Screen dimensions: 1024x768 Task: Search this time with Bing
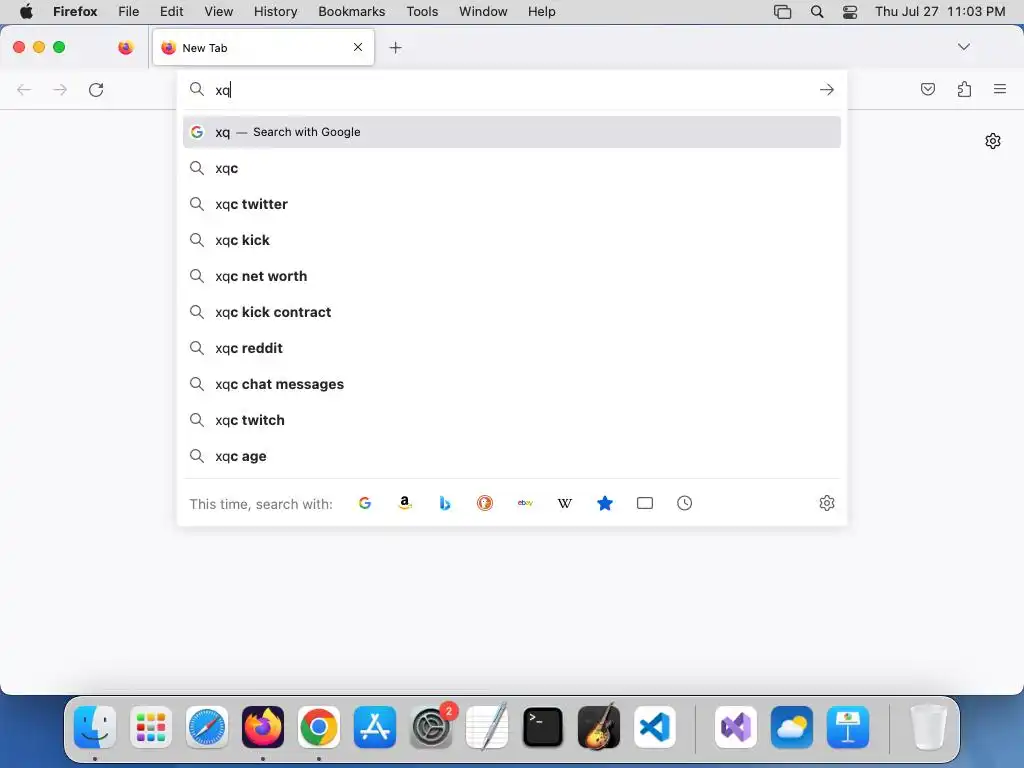pos(445,503)
